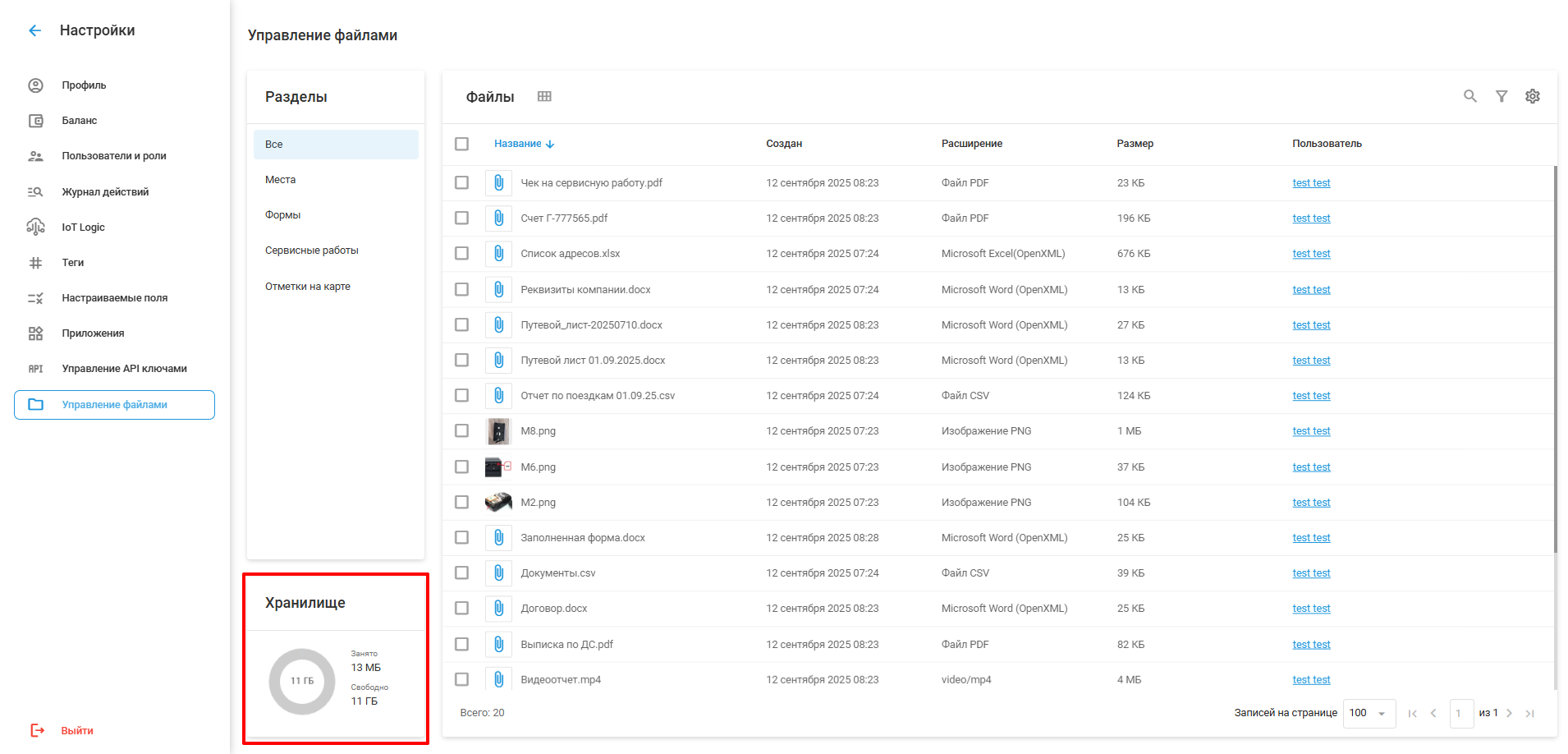Click attachment icon of Счет Г-777565.pdf

point(498,218)
